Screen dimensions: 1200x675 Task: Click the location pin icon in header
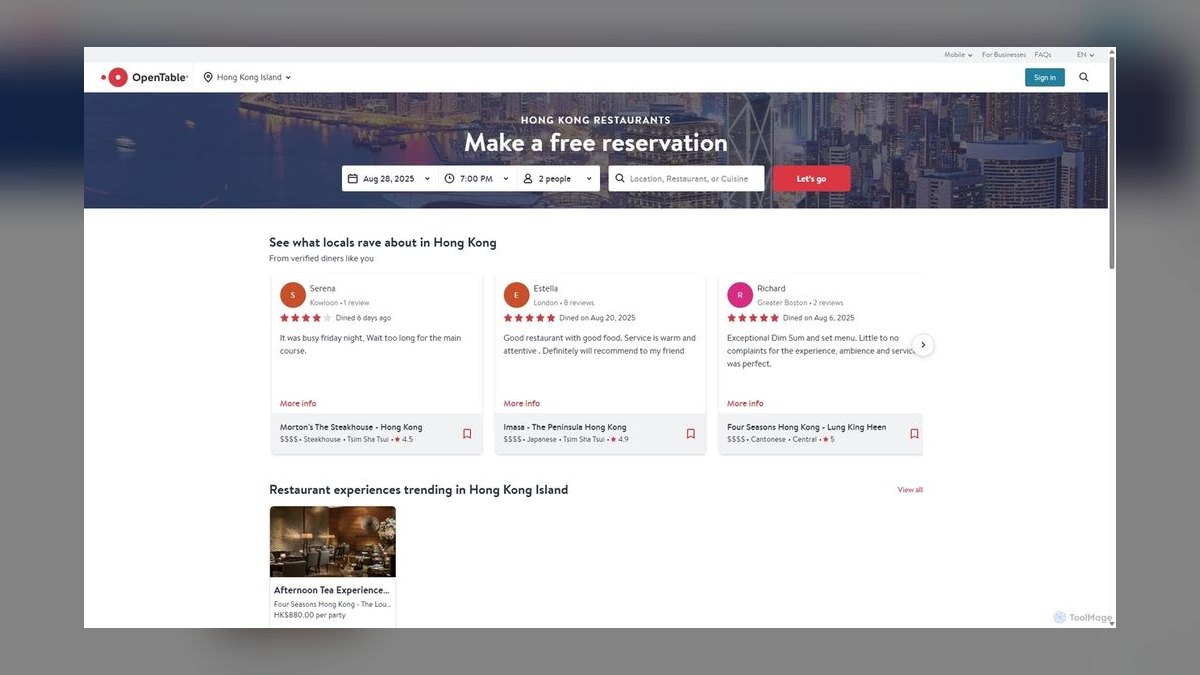(208, 77)
